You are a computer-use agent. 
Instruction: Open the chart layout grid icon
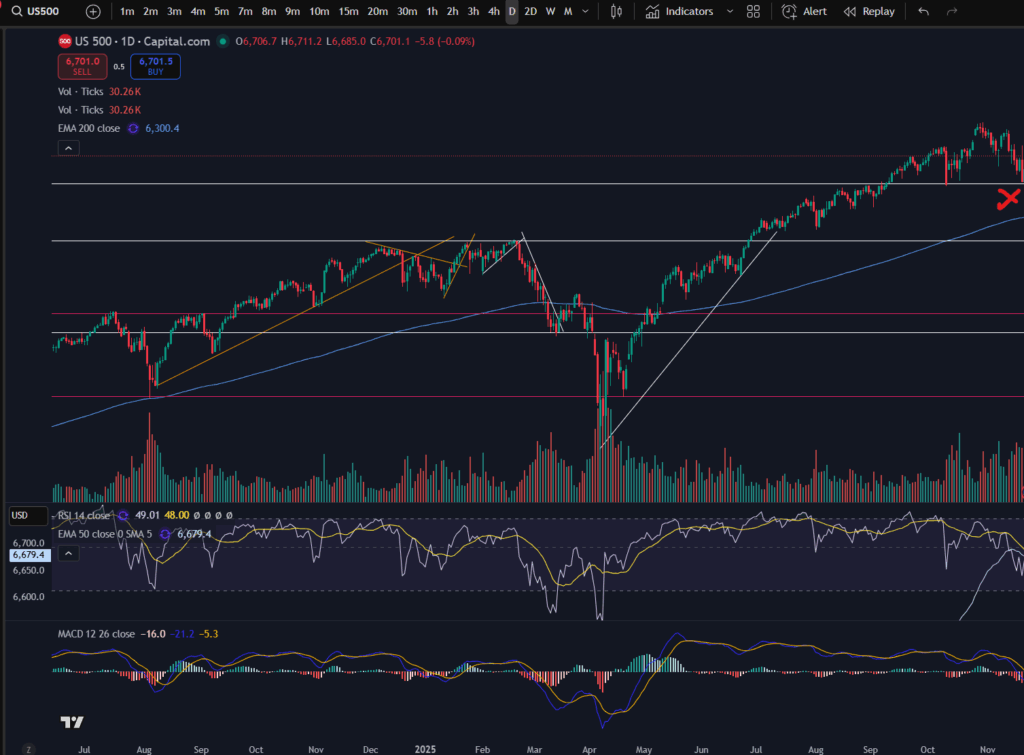pos(753,11)
